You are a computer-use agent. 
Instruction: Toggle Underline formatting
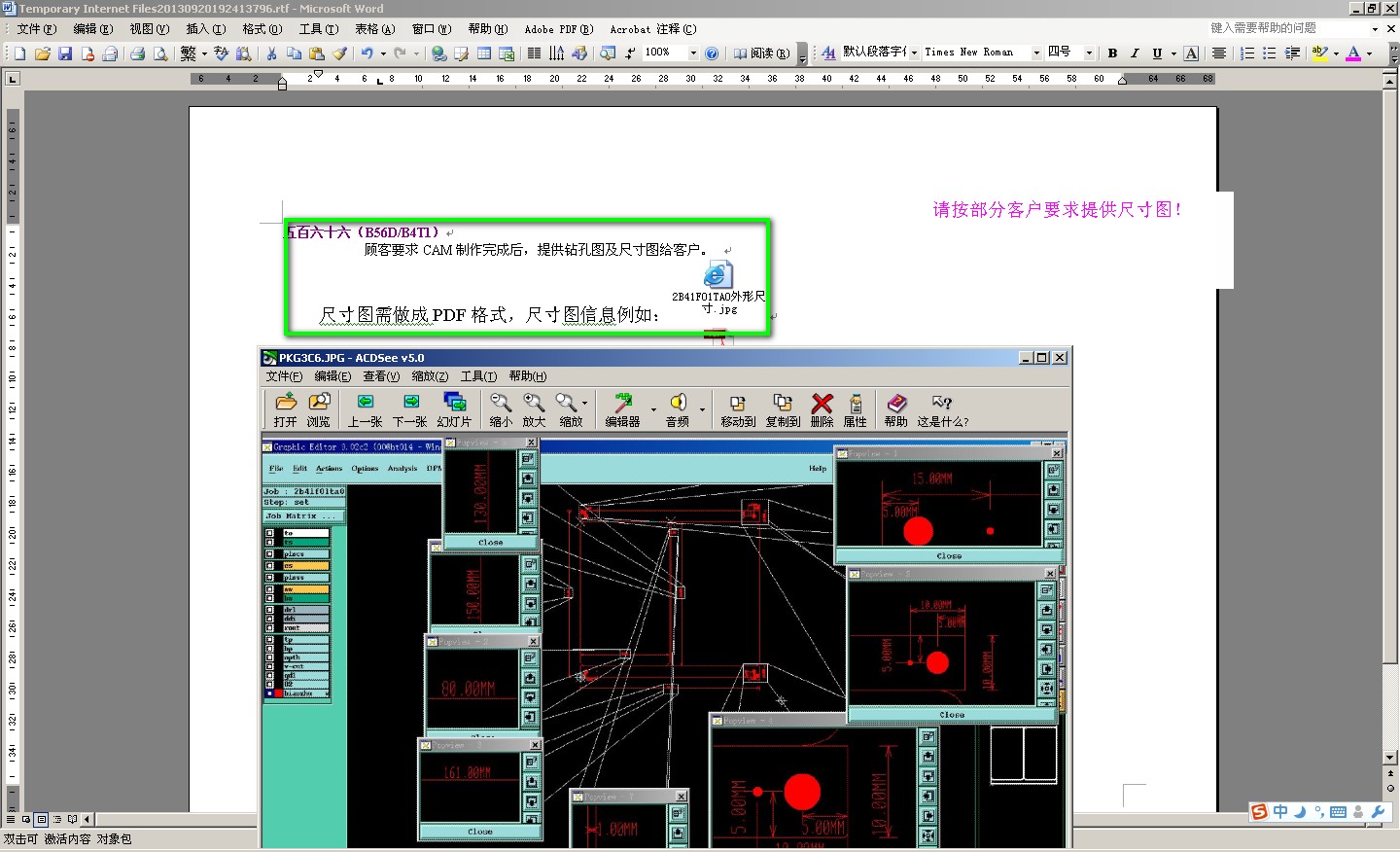1157,53
